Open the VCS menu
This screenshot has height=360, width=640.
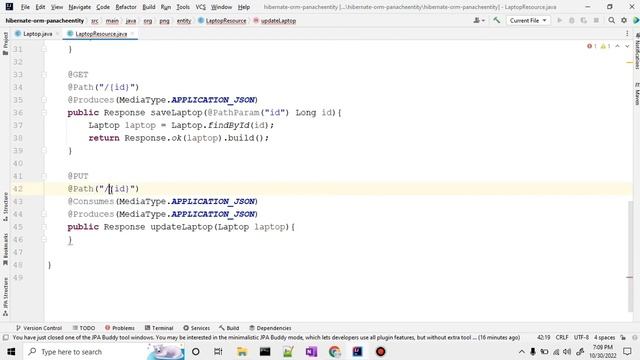(200, 7)
